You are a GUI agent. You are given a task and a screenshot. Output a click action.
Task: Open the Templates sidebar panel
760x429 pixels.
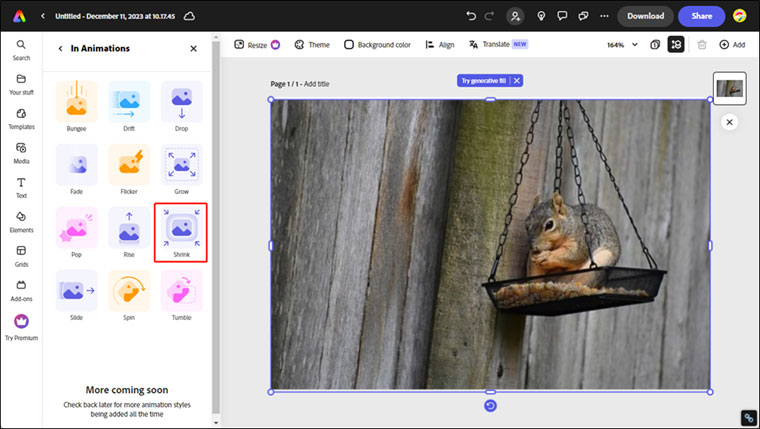pyautogui.click(x=21, y=118)
